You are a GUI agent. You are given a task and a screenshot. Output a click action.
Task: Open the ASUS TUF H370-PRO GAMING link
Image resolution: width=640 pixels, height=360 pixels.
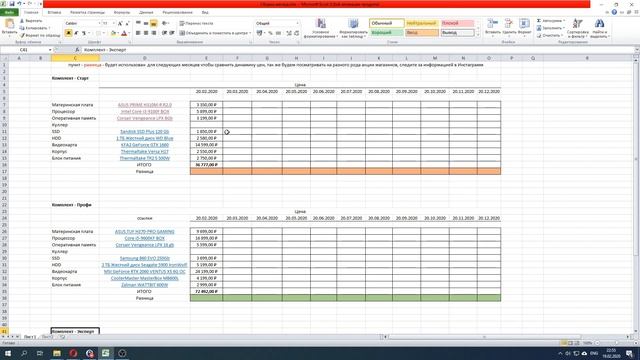(144, 231)
